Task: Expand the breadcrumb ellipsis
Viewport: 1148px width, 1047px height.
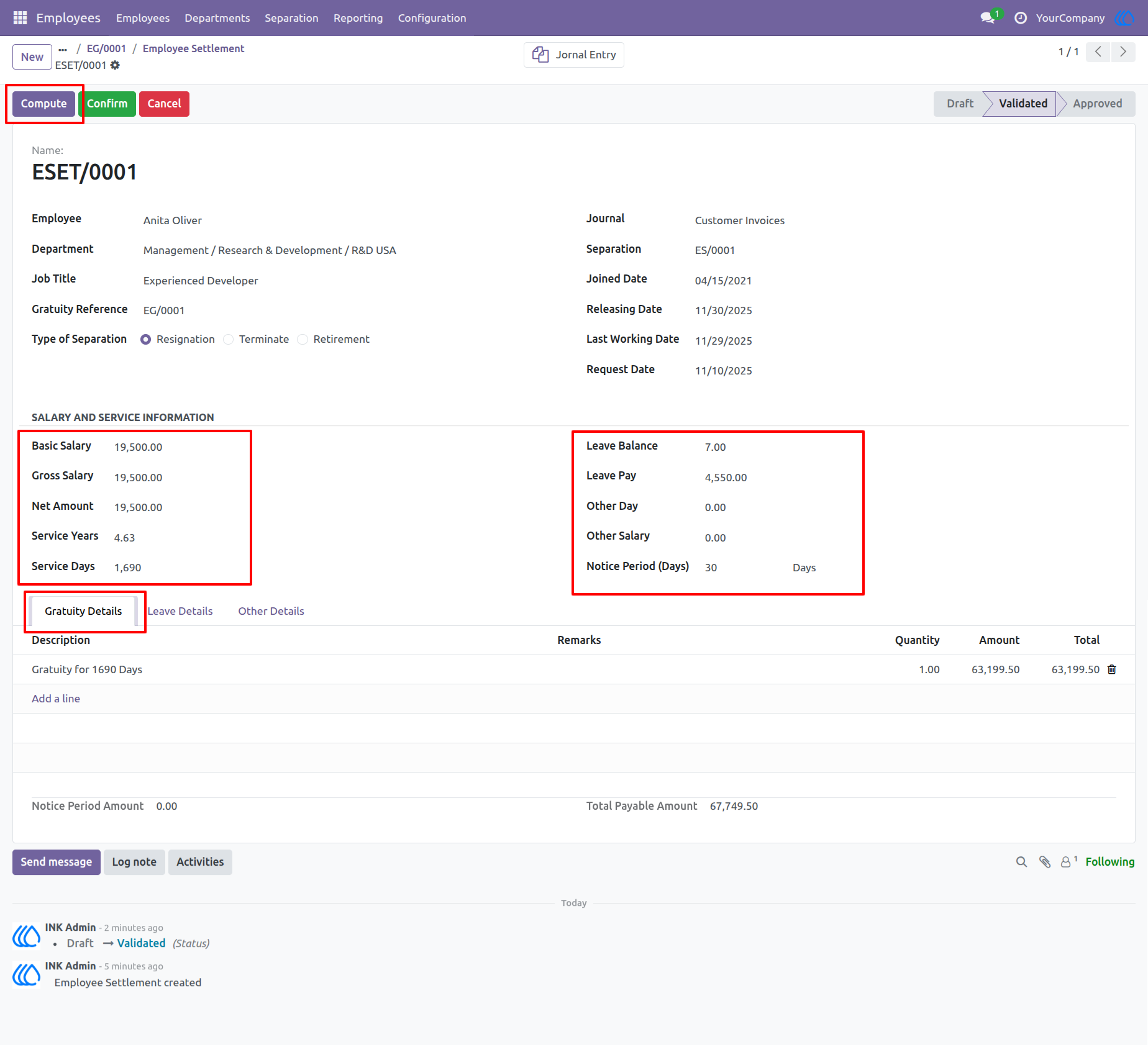Action: pyautogui.click(x=63, y=49)
